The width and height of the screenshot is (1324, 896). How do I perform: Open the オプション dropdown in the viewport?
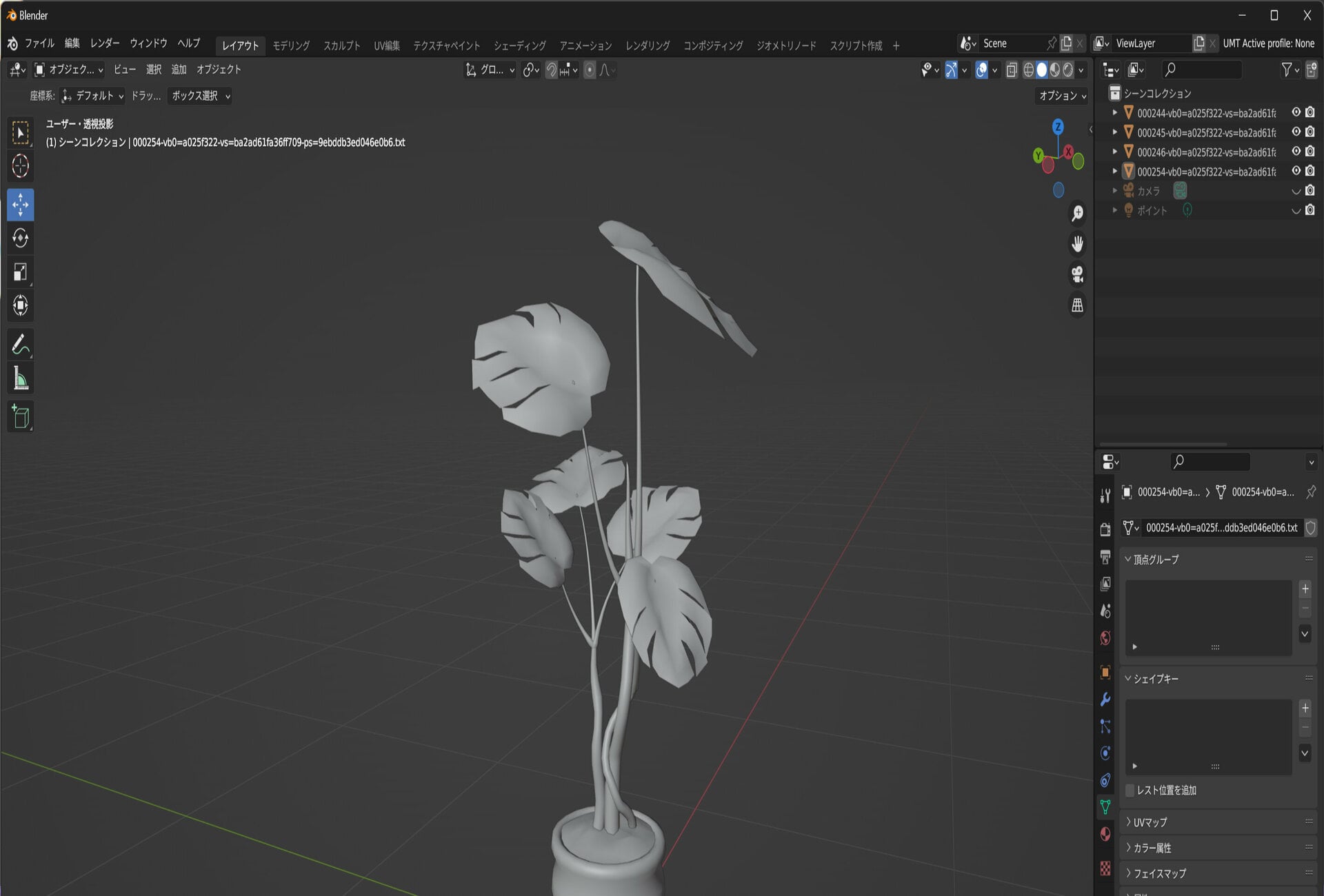1062,96
